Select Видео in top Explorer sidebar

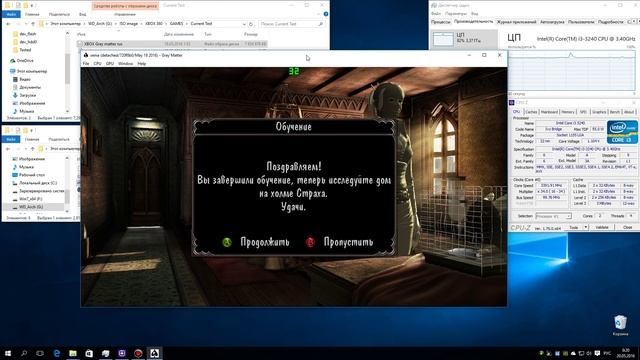point(24,79)
